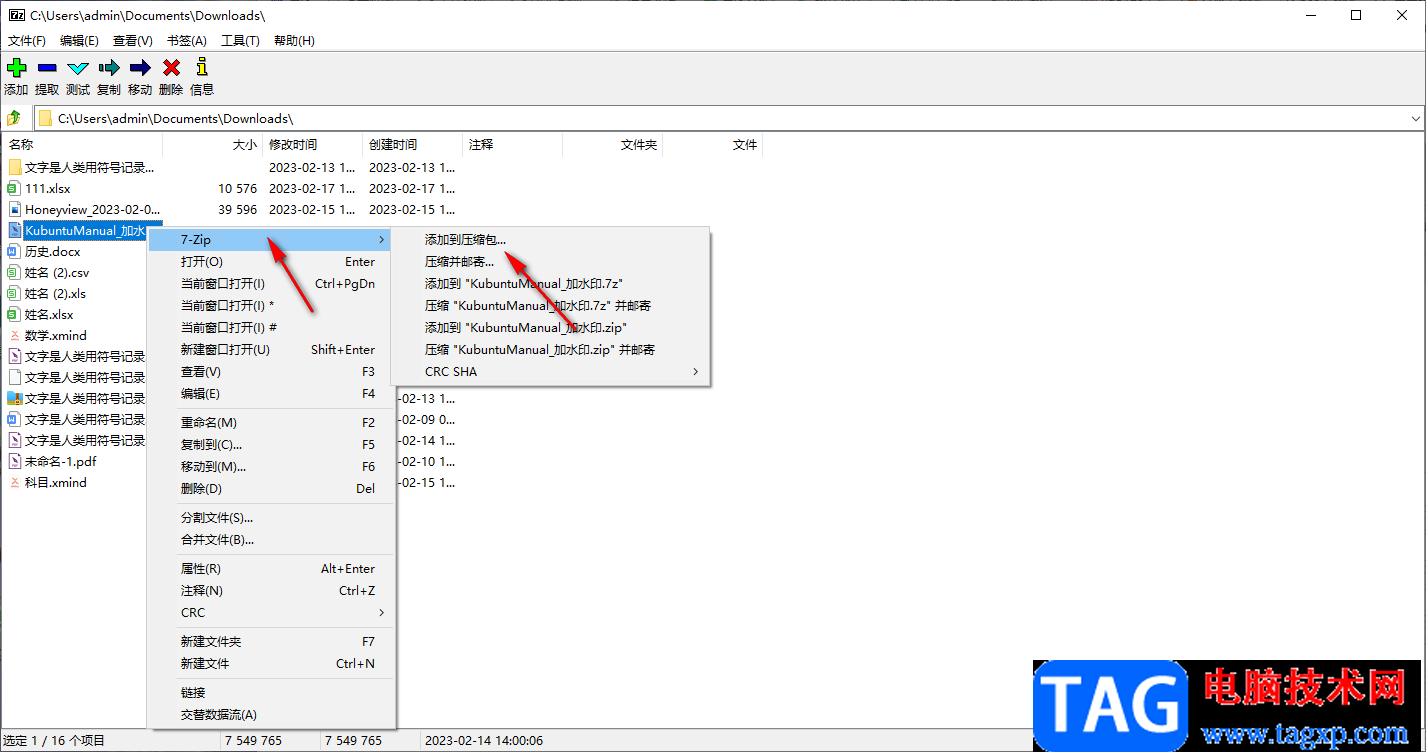Click the 111.xlsx file icon
The width and height of the screenshot is (1426, 752).
(x=14, y=188)
